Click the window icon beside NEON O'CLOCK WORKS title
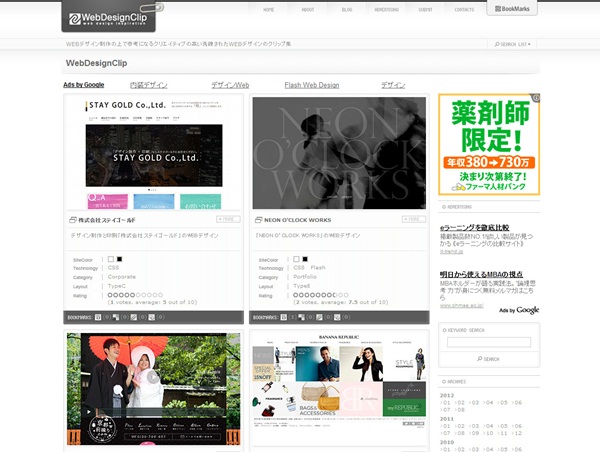 pos(258,220)
